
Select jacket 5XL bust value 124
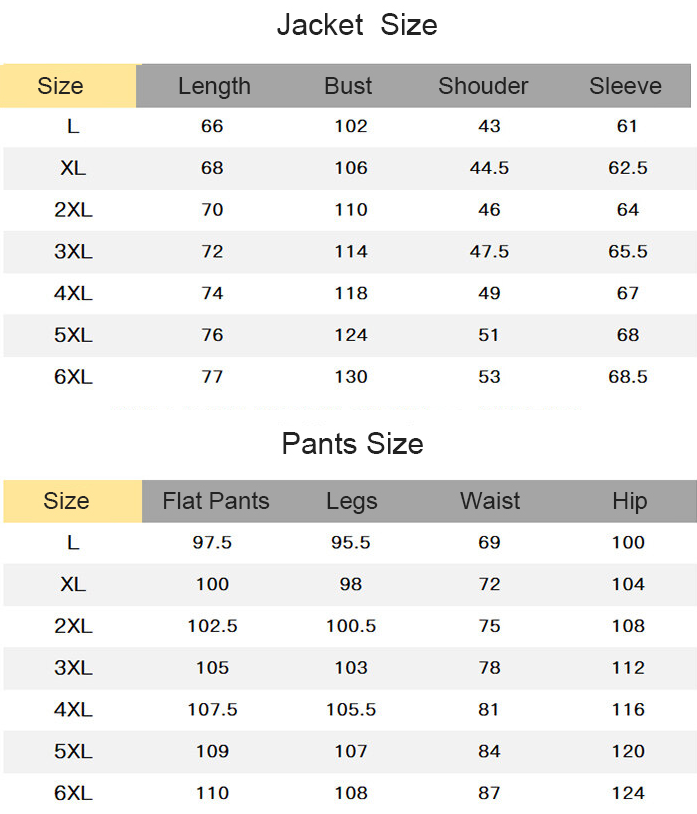click(351, 335)
